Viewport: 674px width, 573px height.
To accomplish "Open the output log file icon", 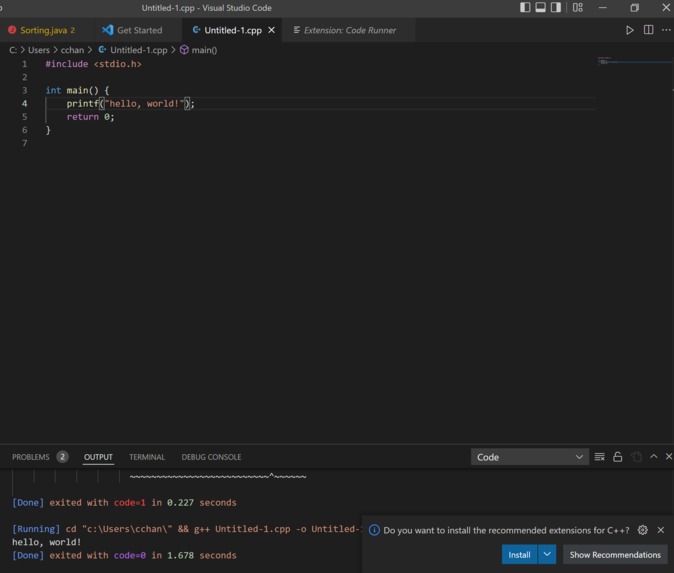I will point(636,457).
